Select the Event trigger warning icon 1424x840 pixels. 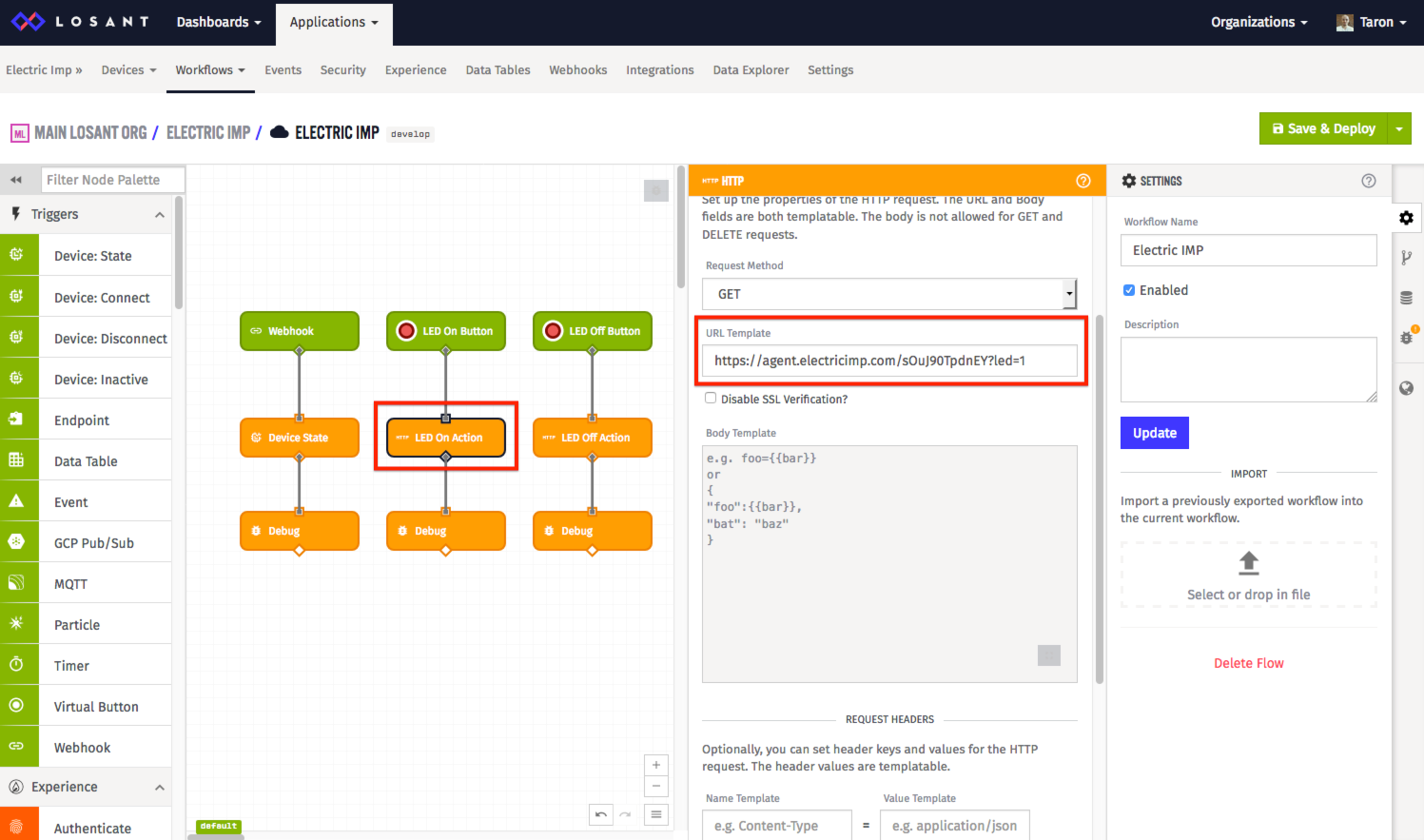(x=17, y=501)
